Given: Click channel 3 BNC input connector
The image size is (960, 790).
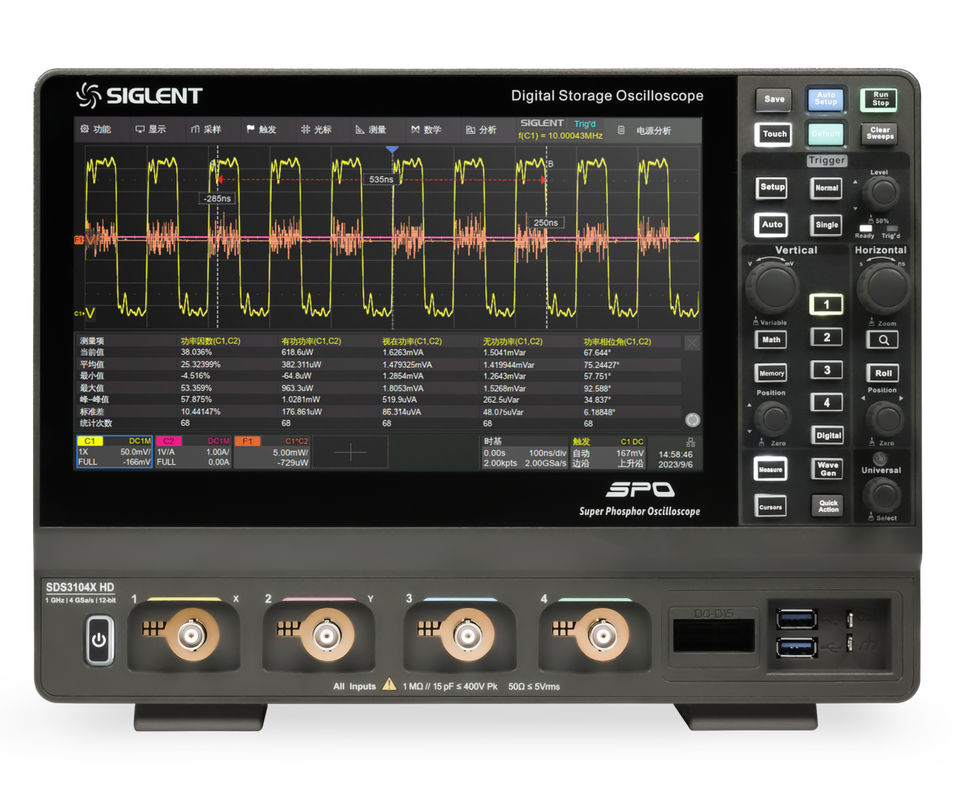Looking at the screenshot, I should click(x=467, y=635).
